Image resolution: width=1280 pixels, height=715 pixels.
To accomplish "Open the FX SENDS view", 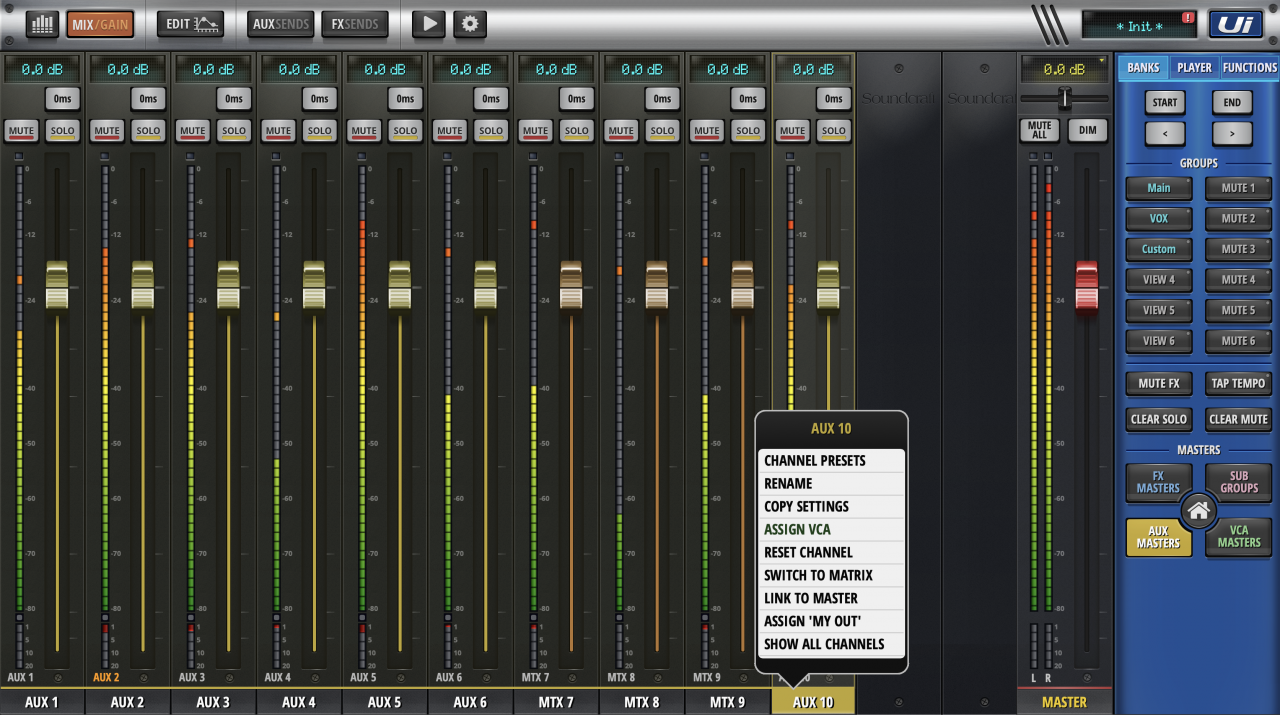I will click(355, 24).
